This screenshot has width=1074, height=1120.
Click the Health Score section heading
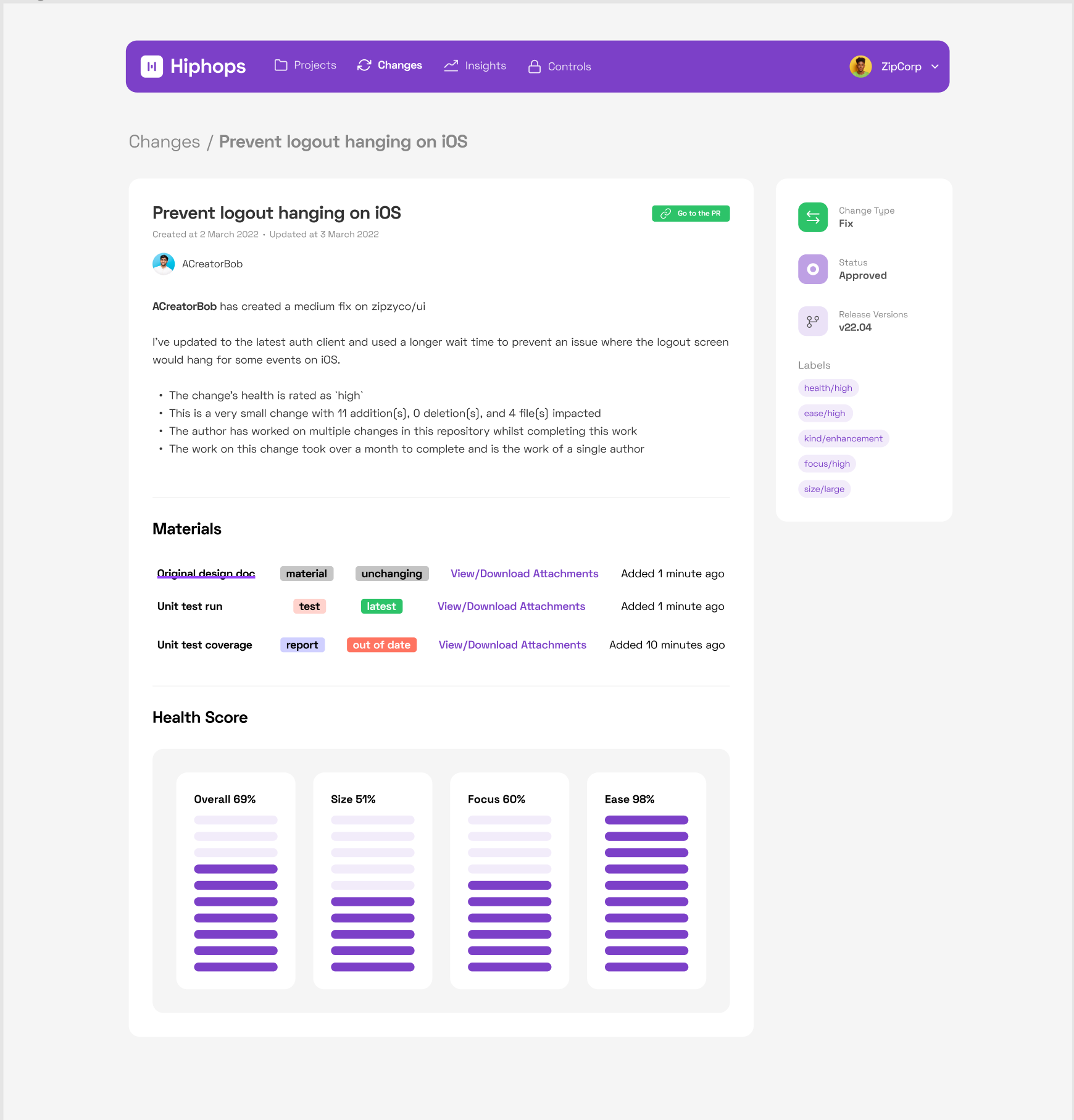(x=200, y=717)
